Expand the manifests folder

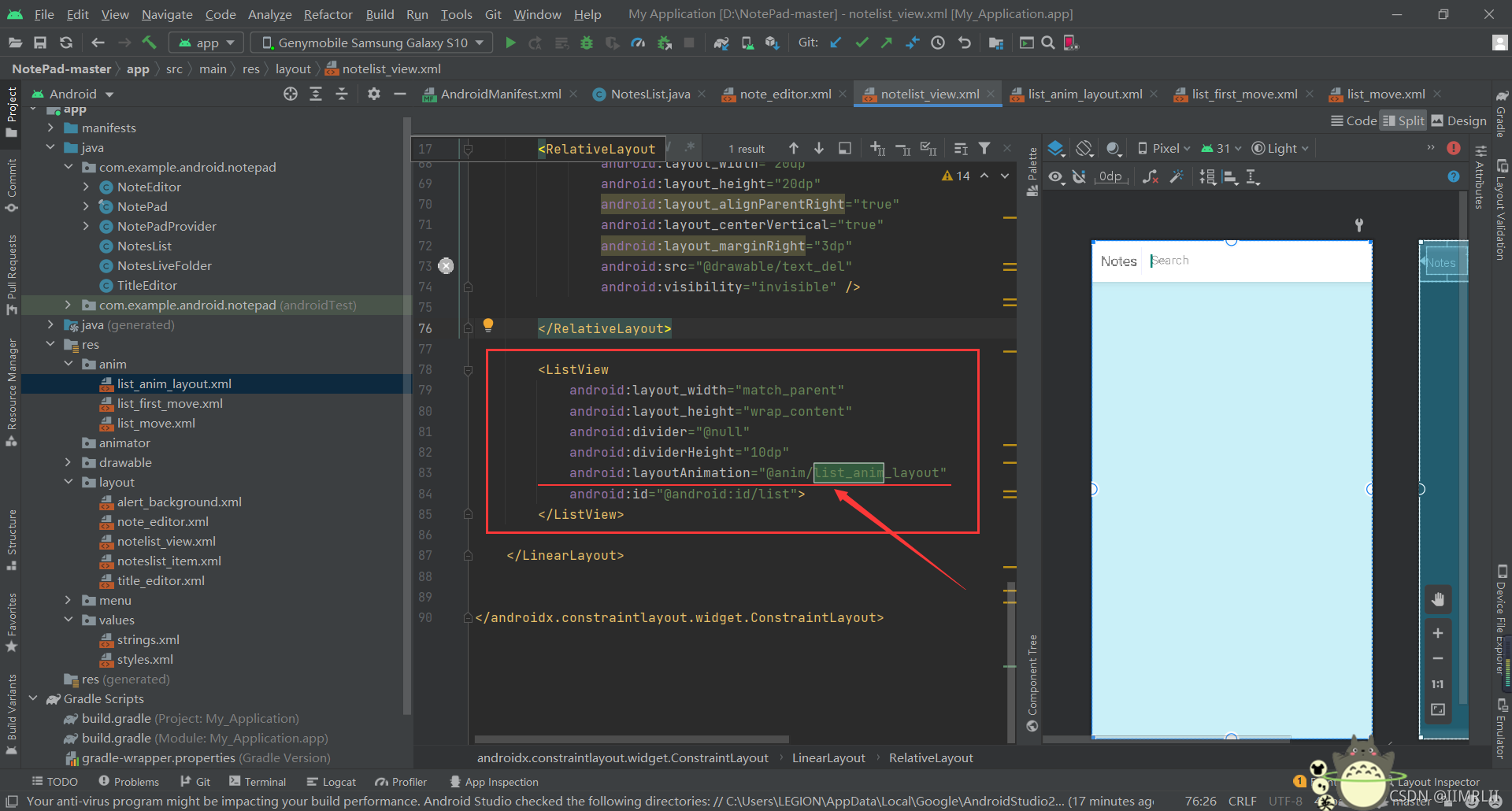50,128
